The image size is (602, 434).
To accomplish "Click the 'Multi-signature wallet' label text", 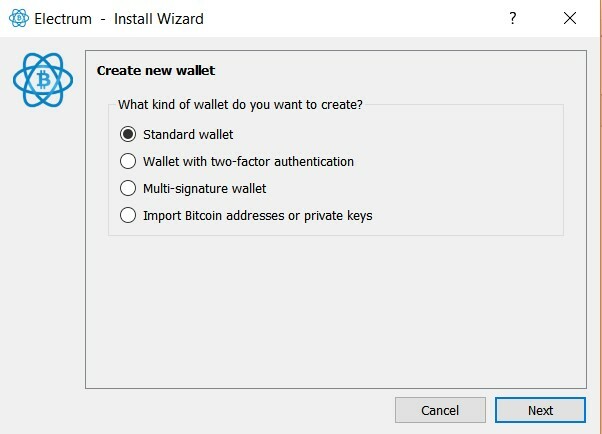I will (205, 189).
